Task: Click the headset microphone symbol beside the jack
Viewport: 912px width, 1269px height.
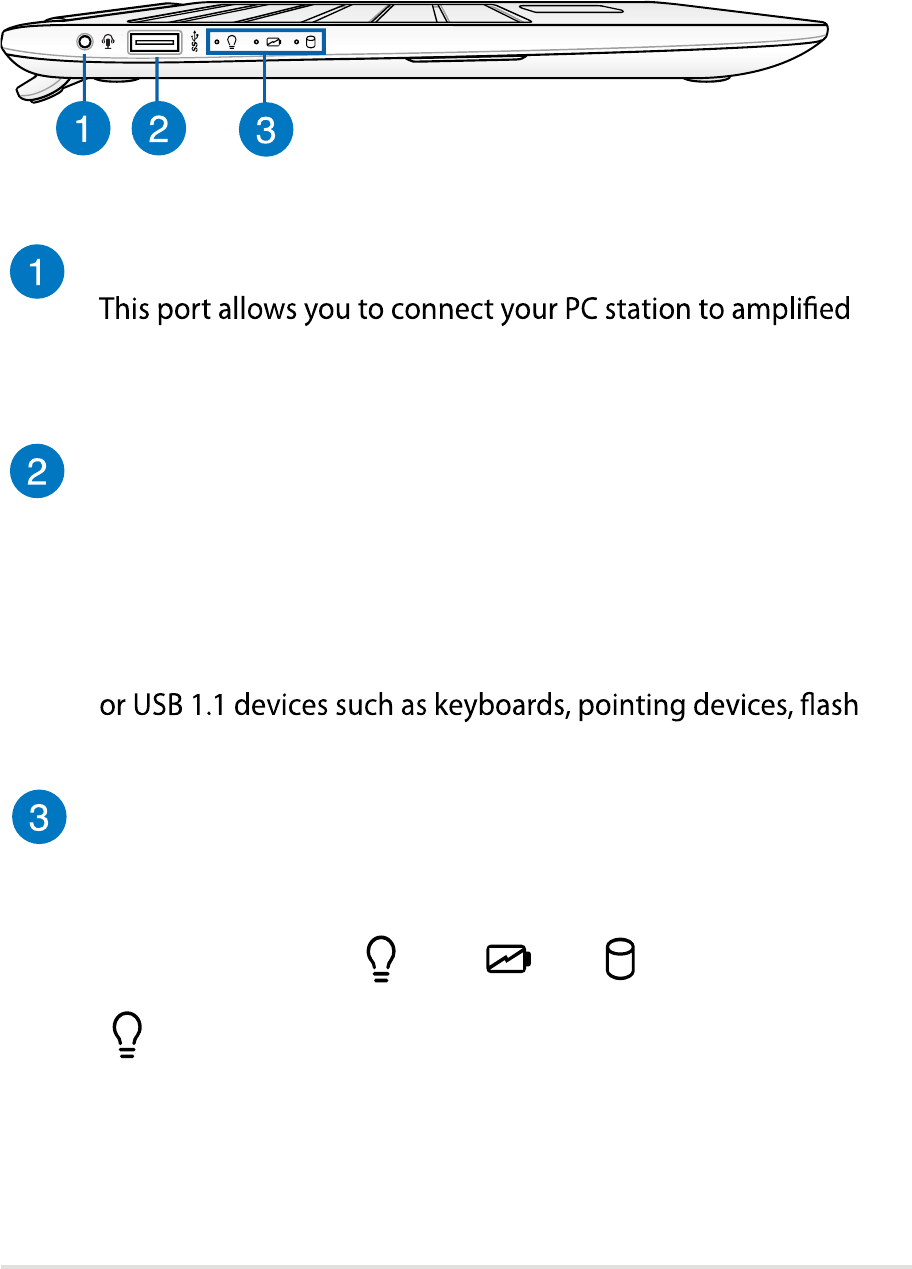Action: [x=107, y=43]
